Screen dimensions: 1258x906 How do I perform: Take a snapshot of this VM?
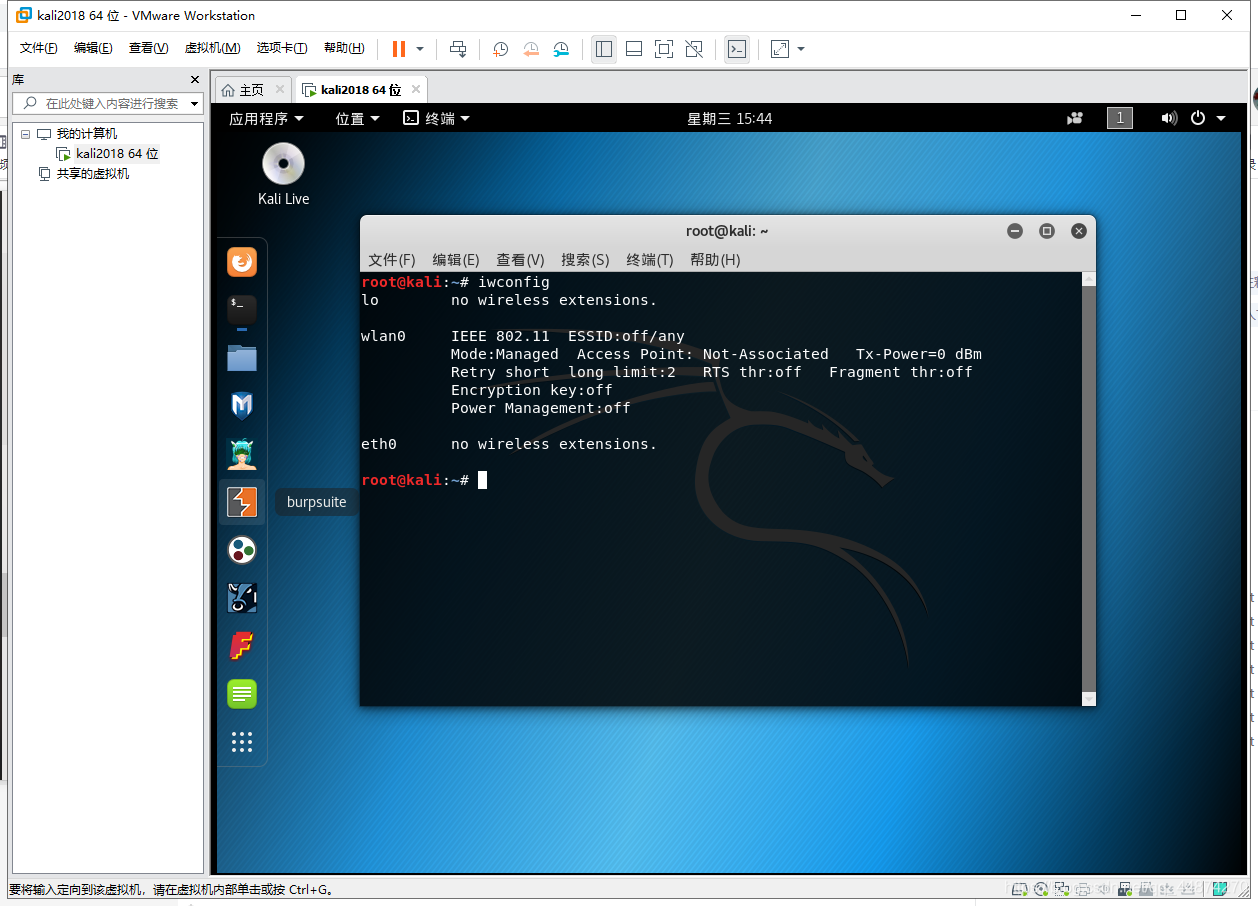click(x=501, y=49)
